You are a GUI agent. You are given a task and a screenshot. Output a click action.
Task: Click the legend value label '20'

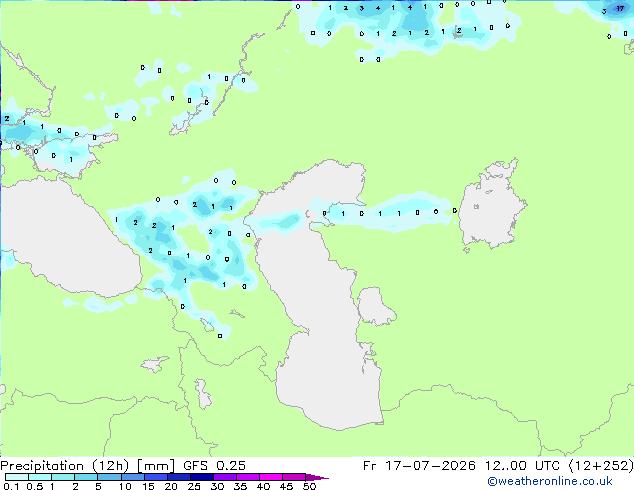click(171, 486)
